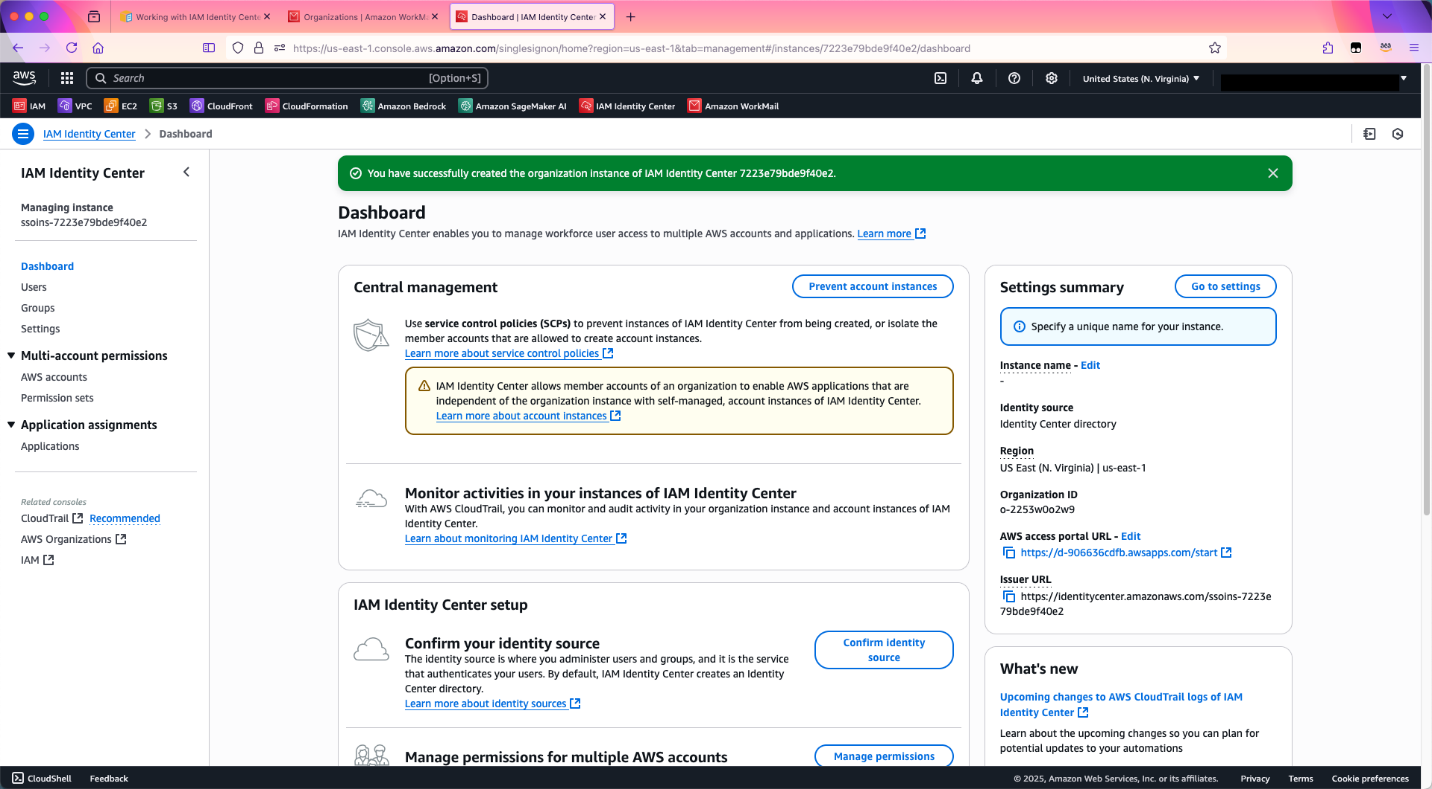Open the CloudFormation favorite shortcut
Viewport: 1432px width, 789px height.
click(x=306, y=106)
